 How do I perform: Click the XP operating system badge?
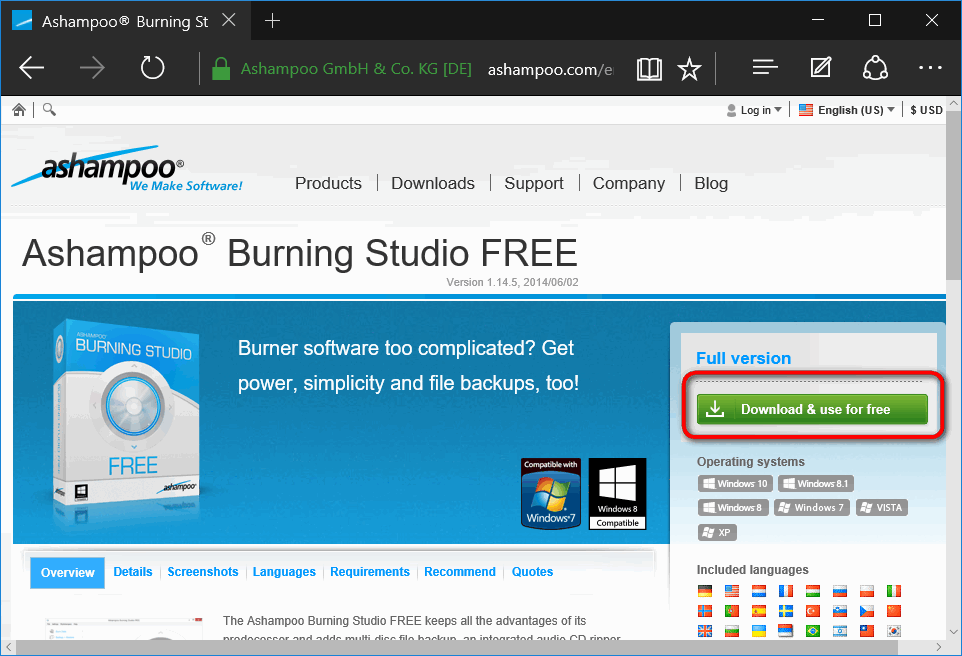pos(717,532)
